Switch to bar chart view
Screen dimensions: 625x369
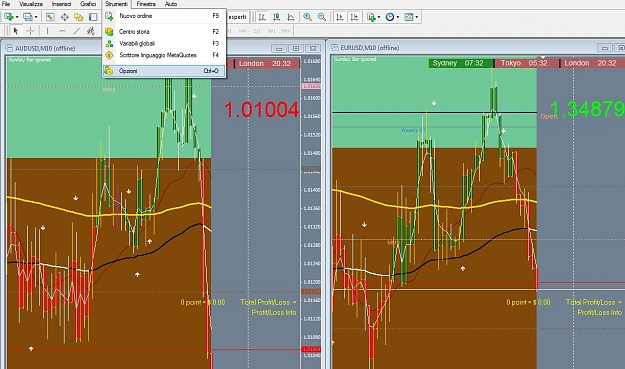pos(262,17)
